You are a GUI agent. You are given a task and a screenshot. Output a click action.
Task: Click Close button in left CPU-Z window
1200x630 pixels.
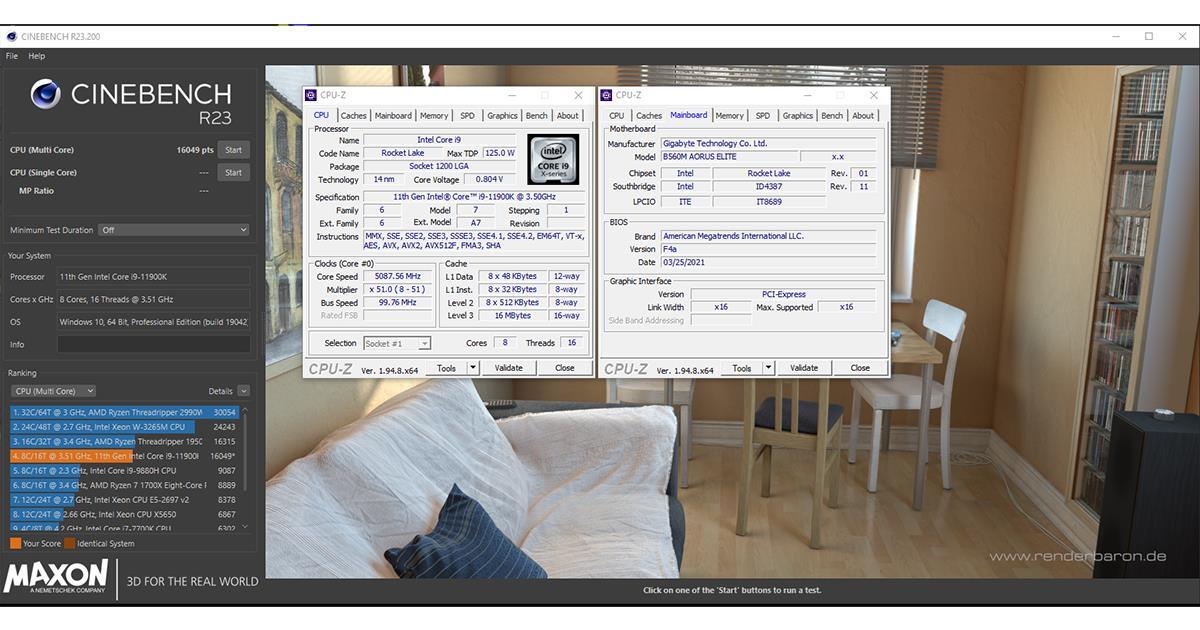pos(565,368)
